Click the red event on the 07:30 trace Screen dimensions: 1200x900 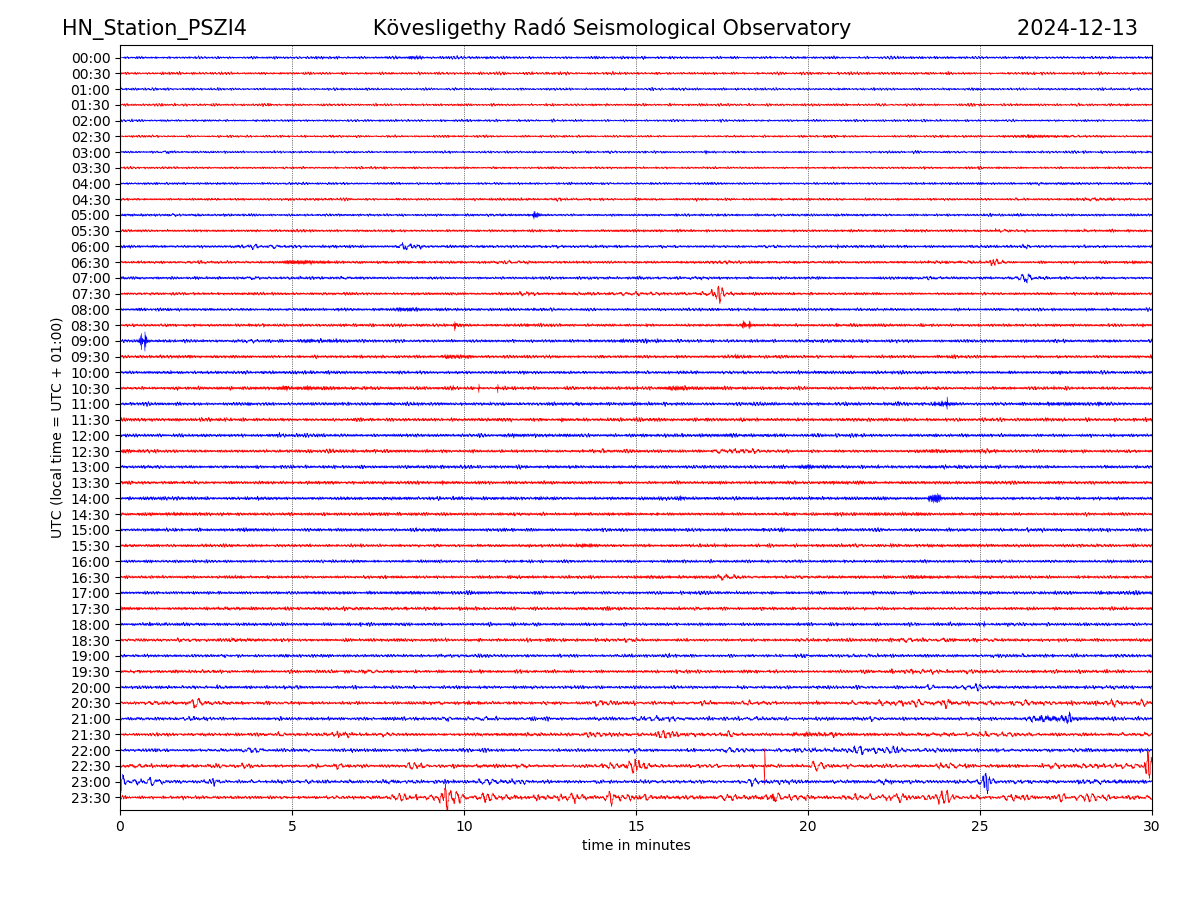[718, 293]
